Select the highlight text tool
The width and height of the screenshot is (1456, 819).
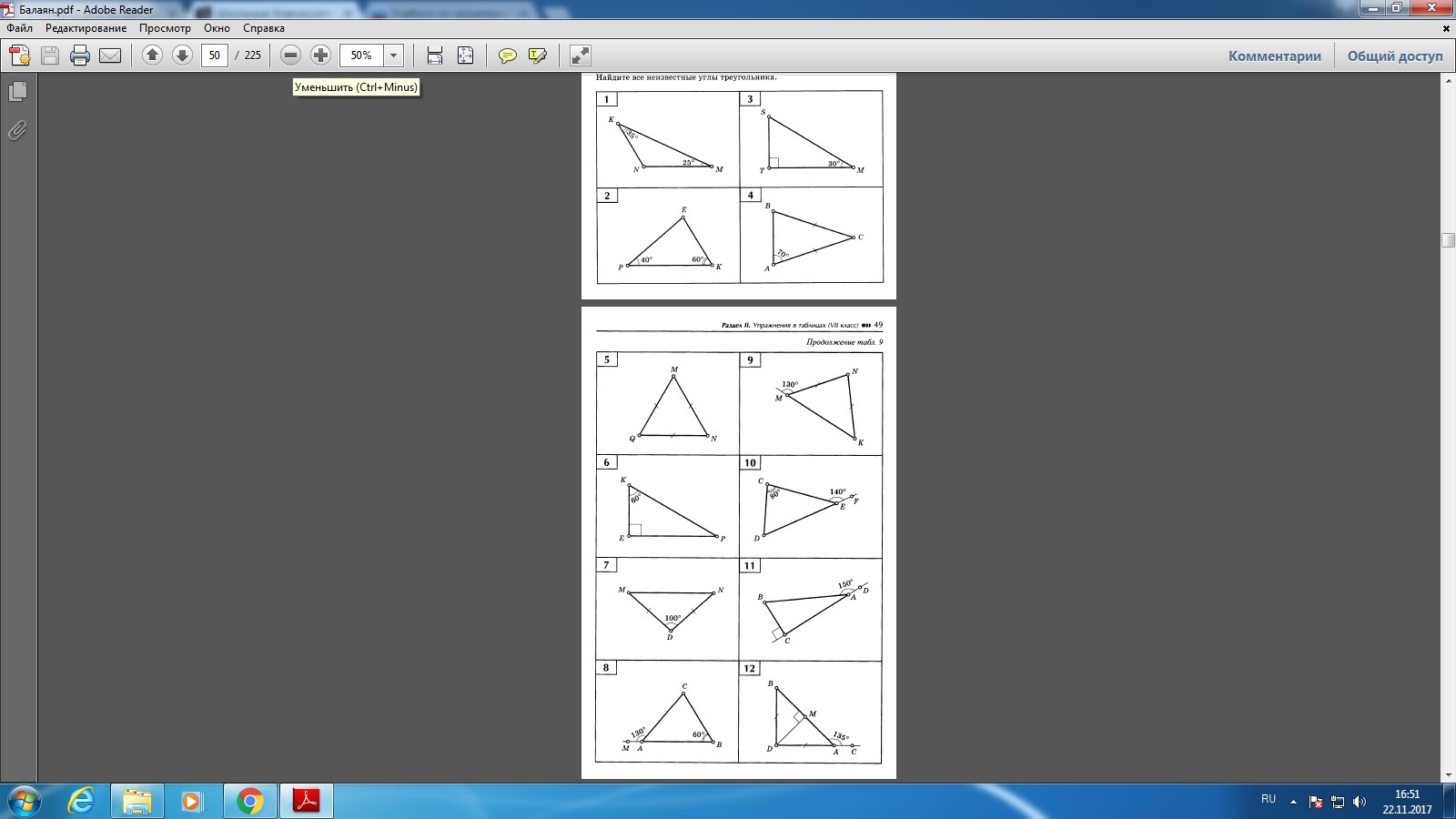click(x=538, y=56)
